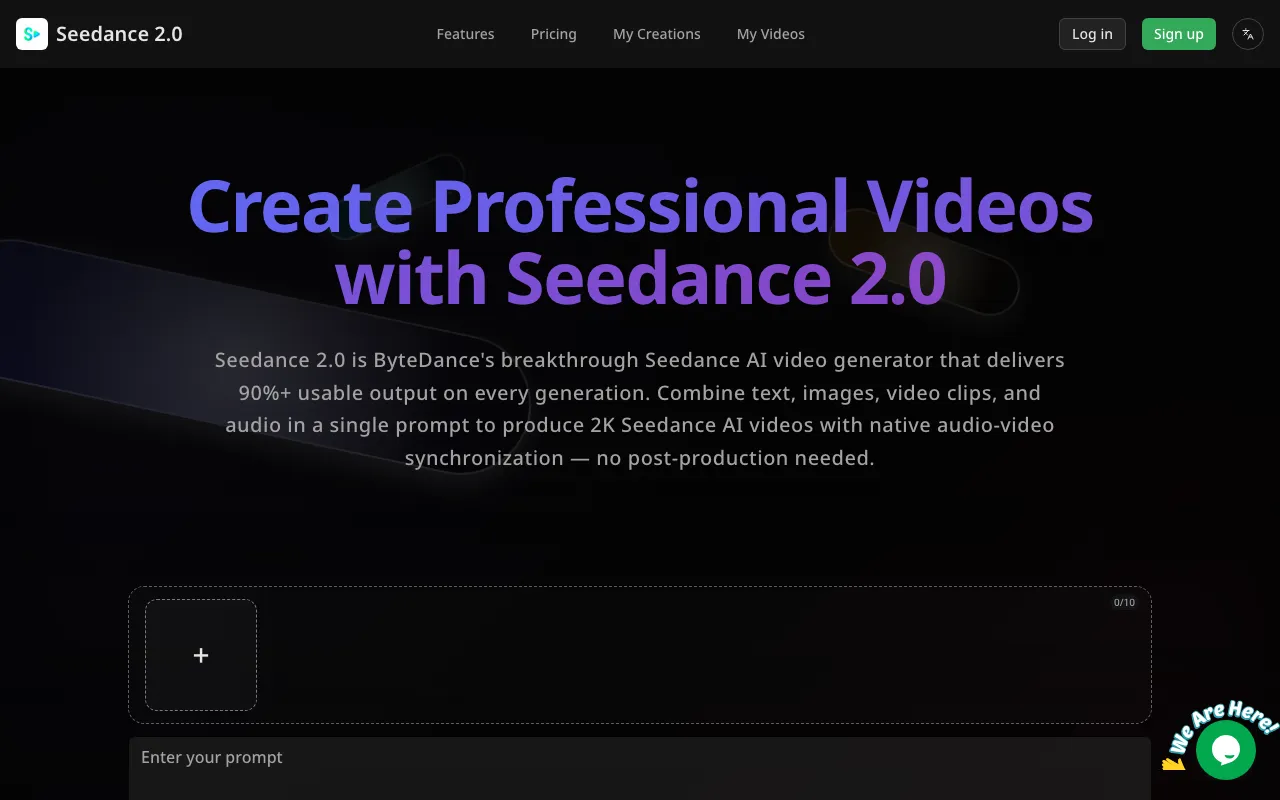Screen dimensions: 1280x800
Task: Click the ByteDance description paragraph
Action: pyautogui.click(x=640, y=409)
